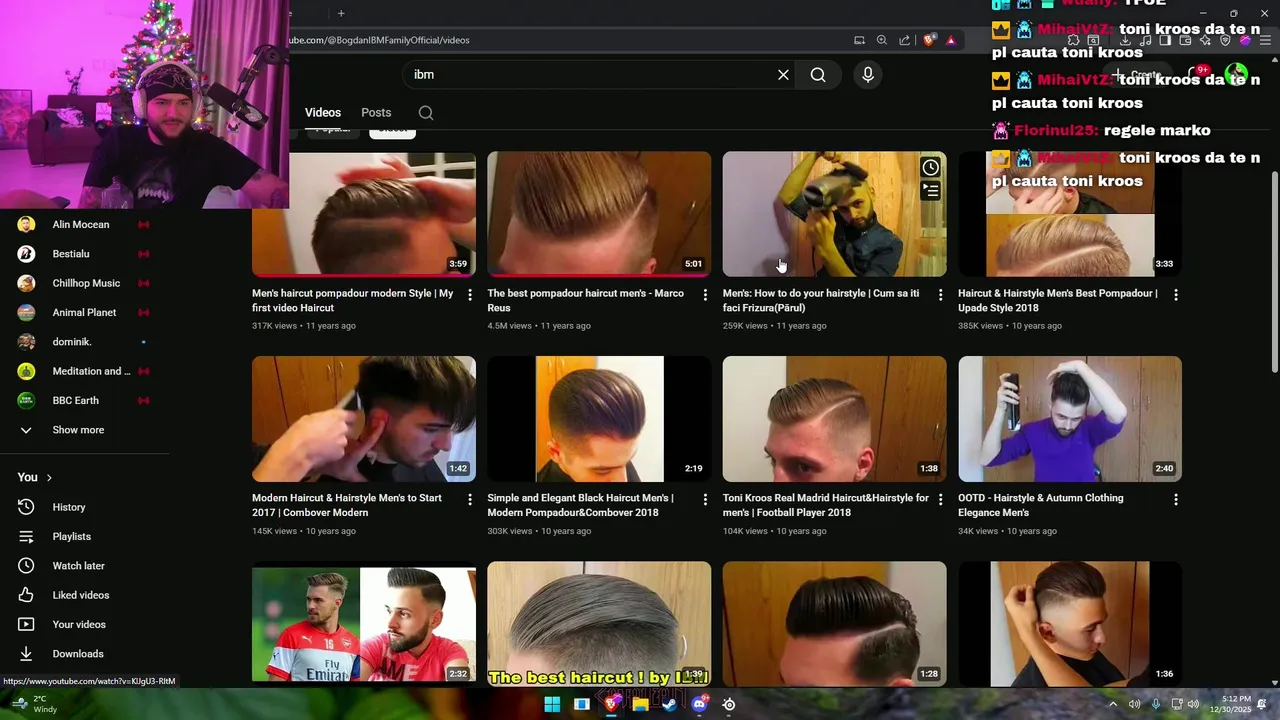Add 'How to do your hairstyle' to Watch later
The image size is (1280, 720).
(931, 167)
